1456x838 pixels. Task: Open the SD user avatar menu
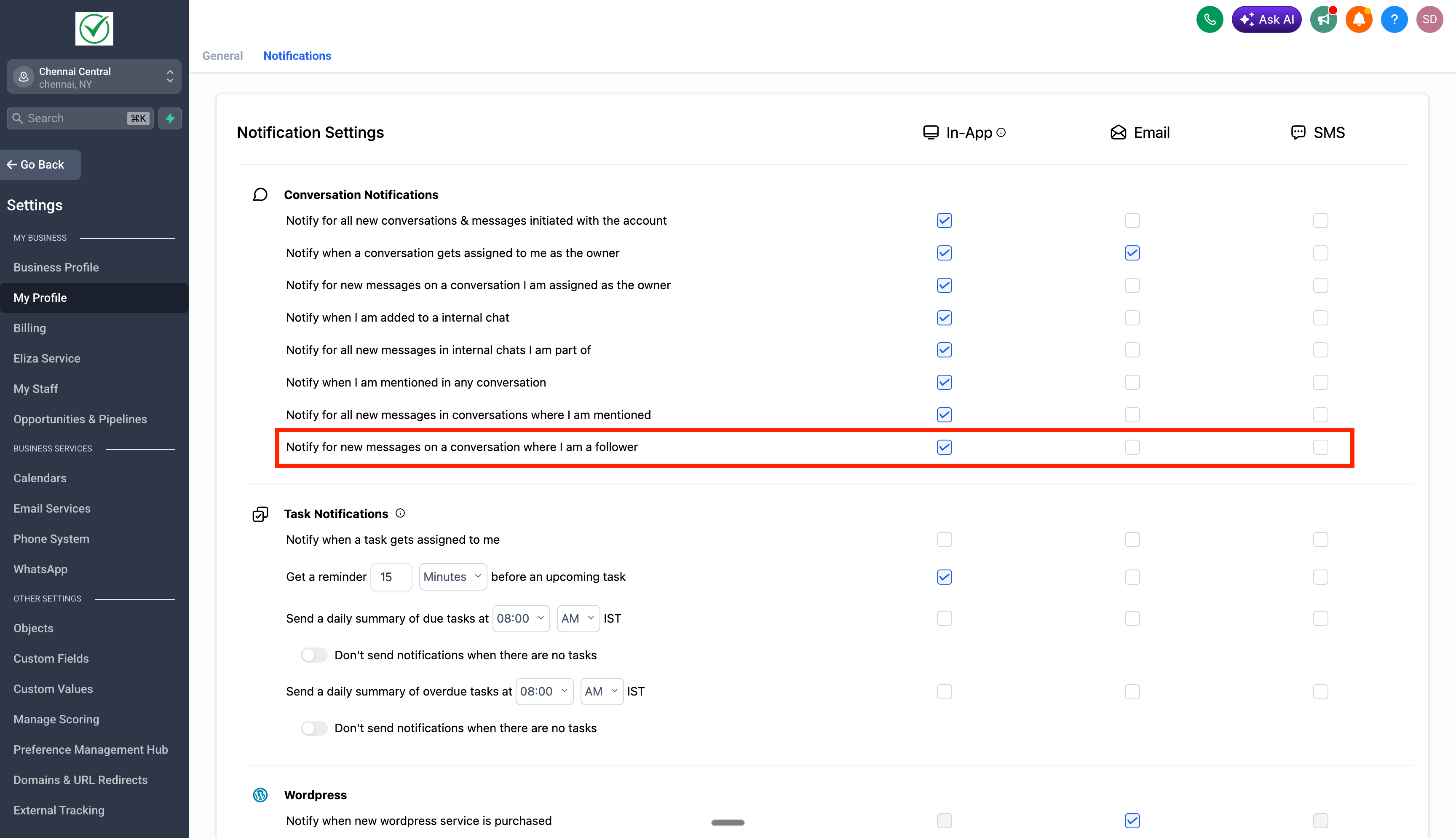tap(1429, 19)
